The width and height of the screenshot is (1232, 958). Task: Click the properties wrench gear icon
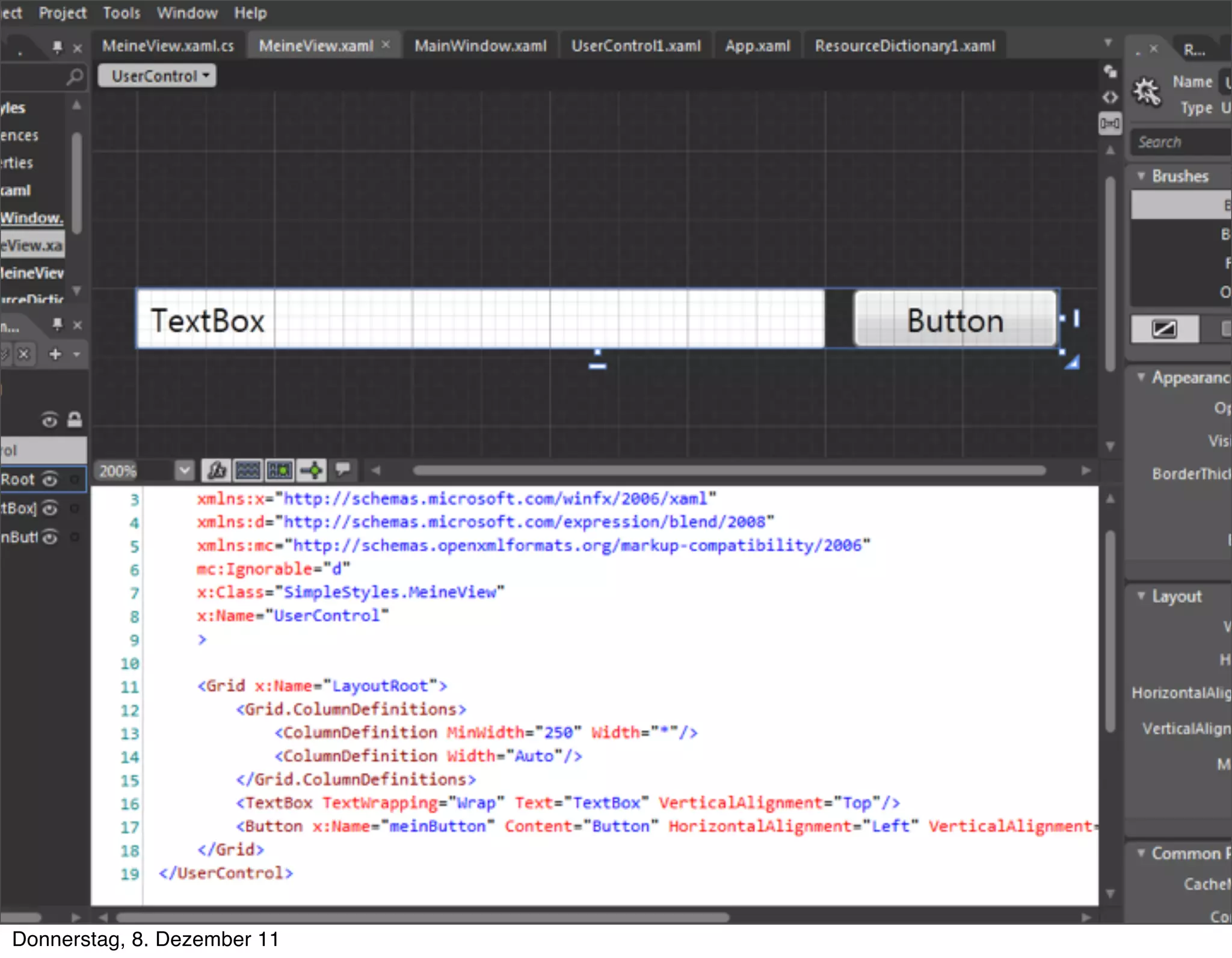(x=1147, y=92)
